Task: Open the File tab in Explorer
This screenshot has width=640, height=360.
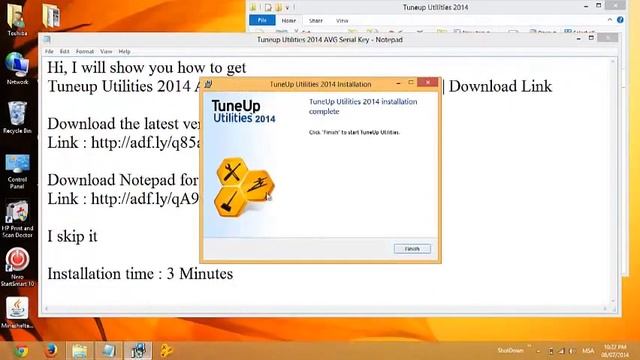Action: pos(262,20)
